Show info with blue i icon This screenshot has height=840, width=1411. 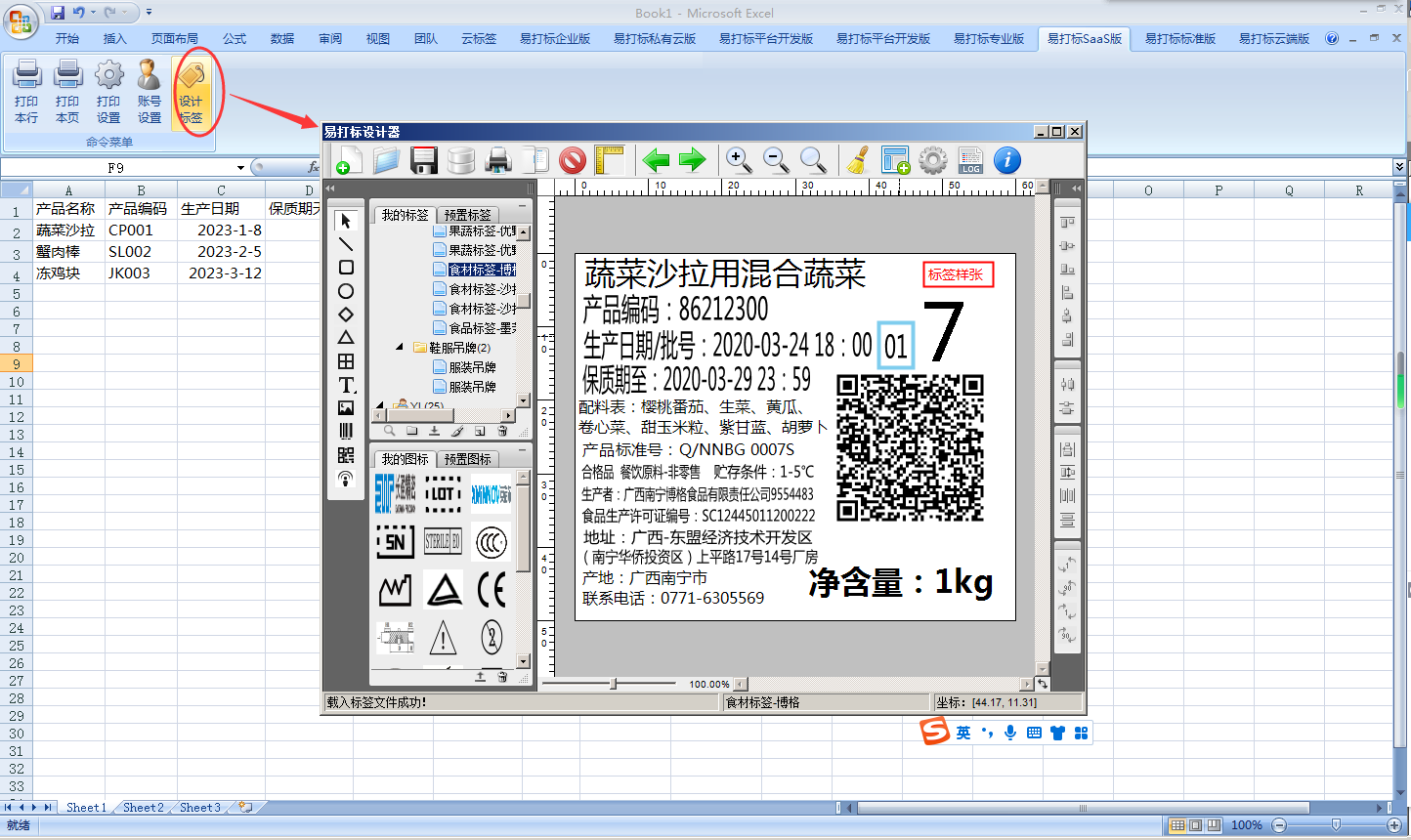point(1007,159)
